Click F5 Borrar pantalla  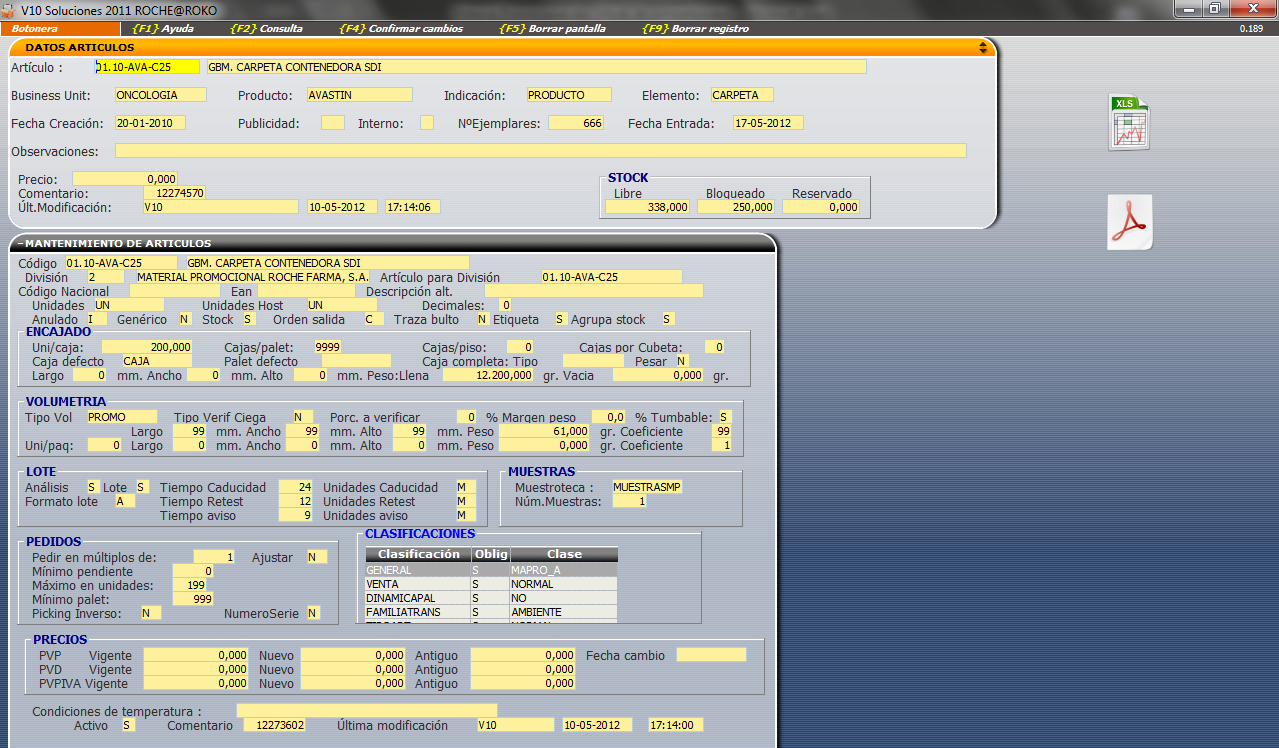click(x=552, y=29)
